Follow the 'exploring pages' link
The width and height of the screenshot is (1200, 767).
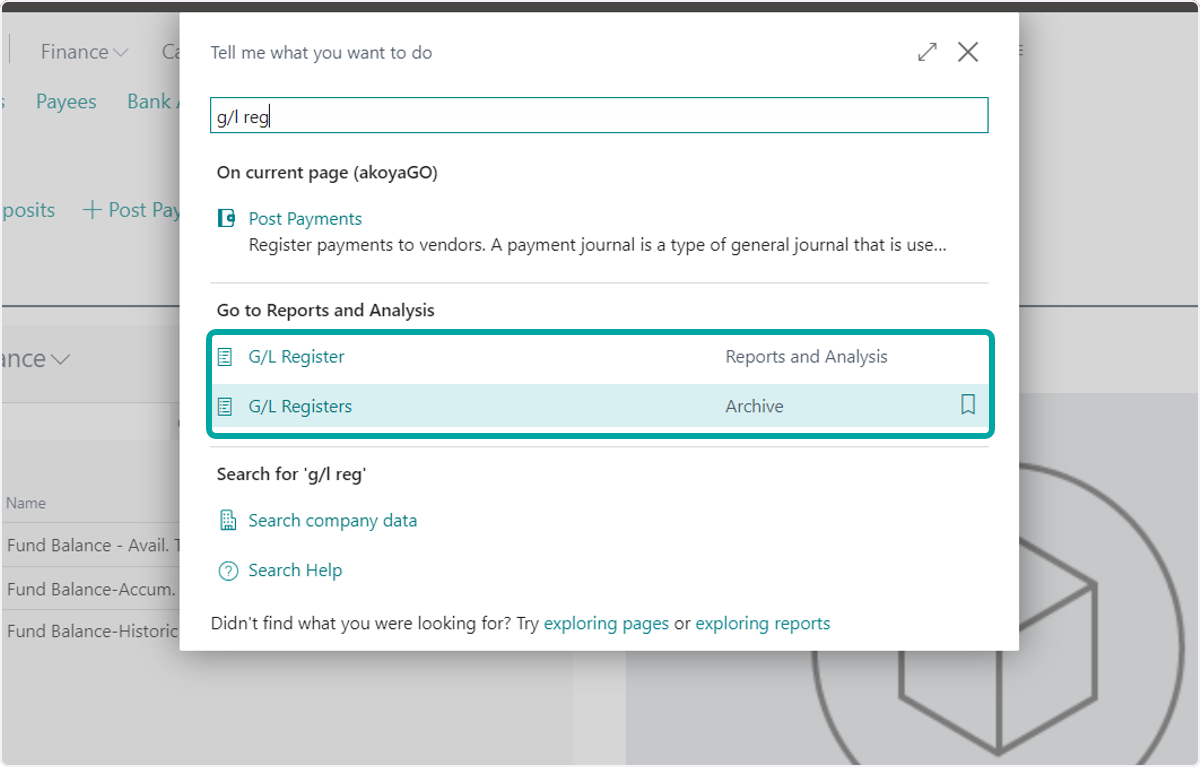point(606,623)
